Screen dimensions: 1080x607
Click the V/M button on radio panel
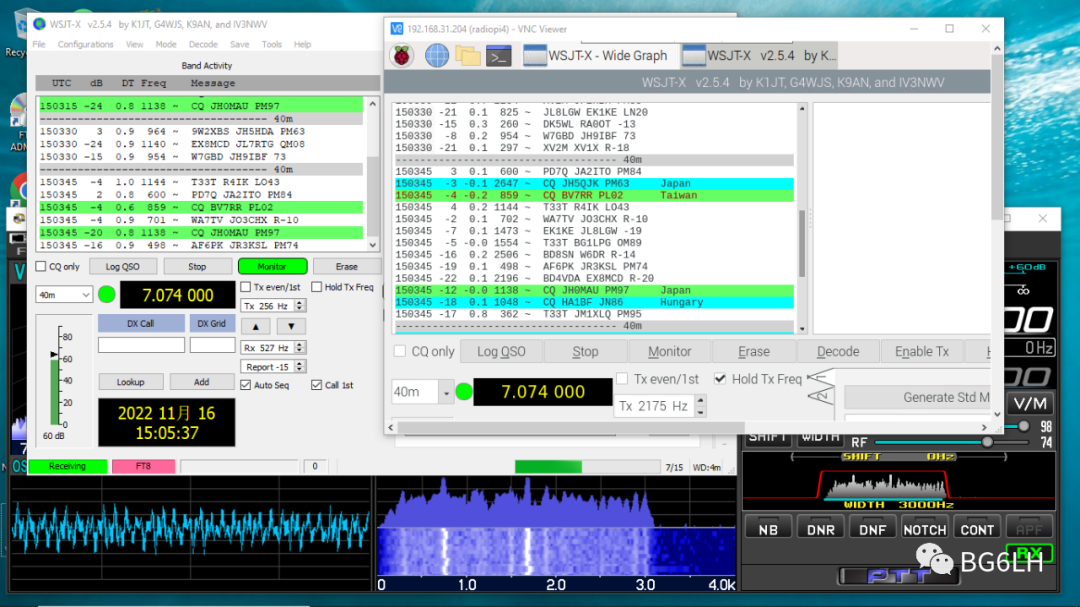(x=1030, y=404)
